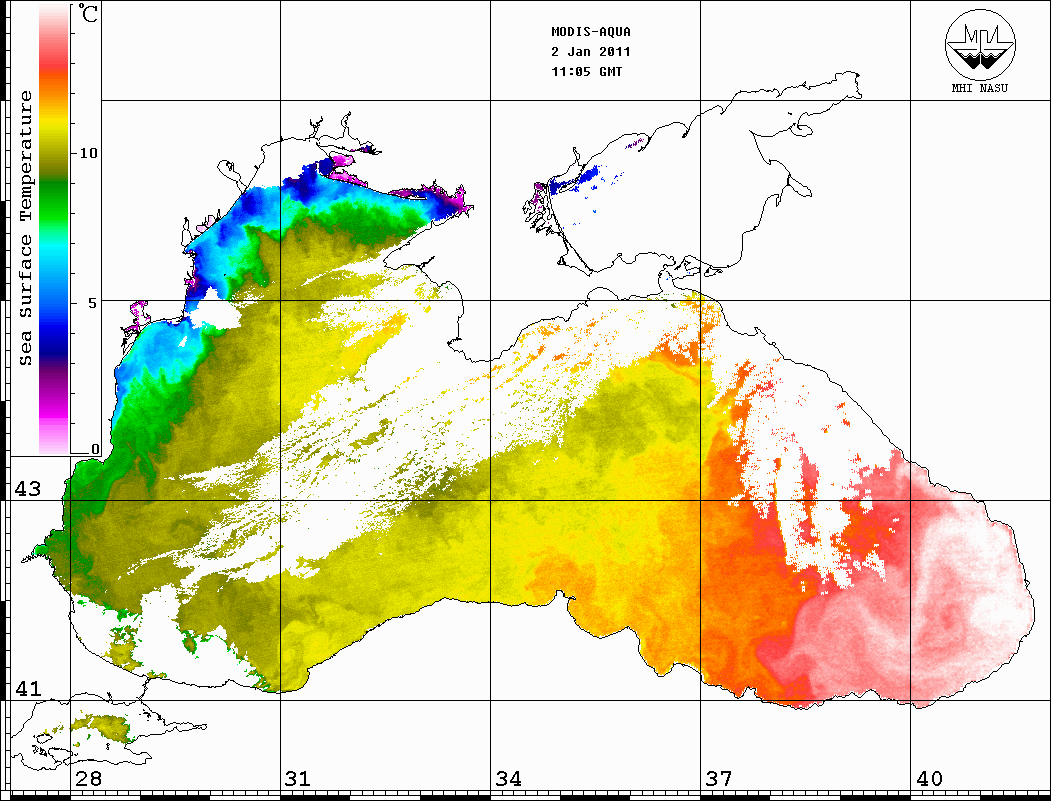1051x801 pixels.
Task: Click the date text 2 Jan 2011
Action: click(591, 52)
